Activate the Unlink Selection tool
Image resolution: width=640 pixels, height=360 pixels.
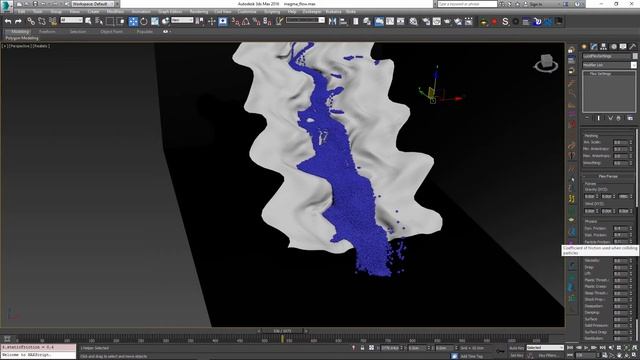tap(42, 21)
